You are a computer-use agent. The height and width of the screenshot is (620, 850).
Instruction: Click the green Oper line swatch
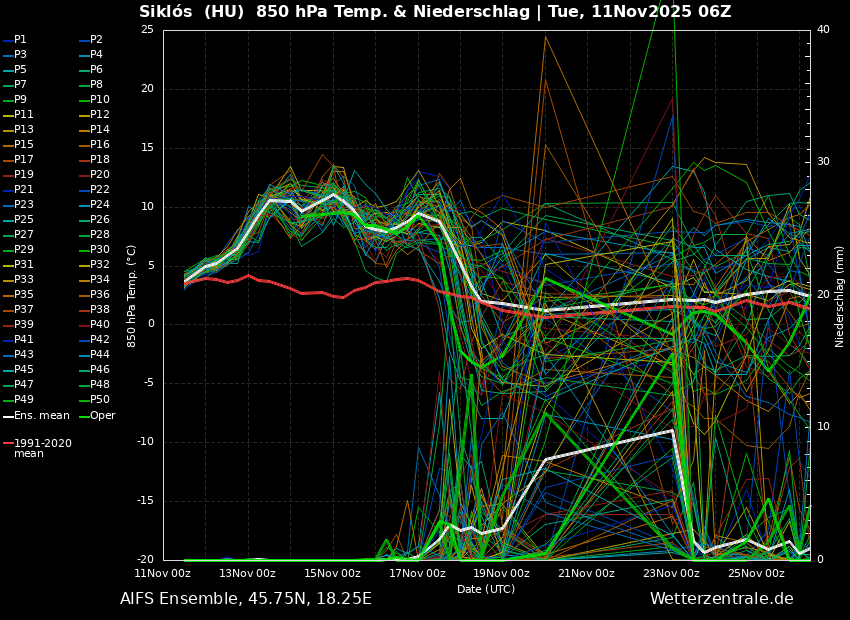point(84,416)
